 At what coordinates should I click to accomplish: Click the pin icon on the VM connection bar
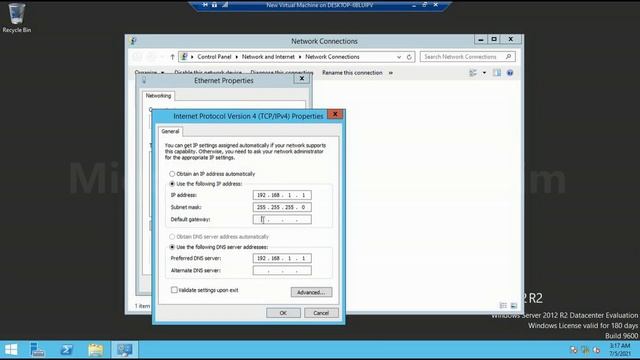pyautogui.click(x=204, y=5)
